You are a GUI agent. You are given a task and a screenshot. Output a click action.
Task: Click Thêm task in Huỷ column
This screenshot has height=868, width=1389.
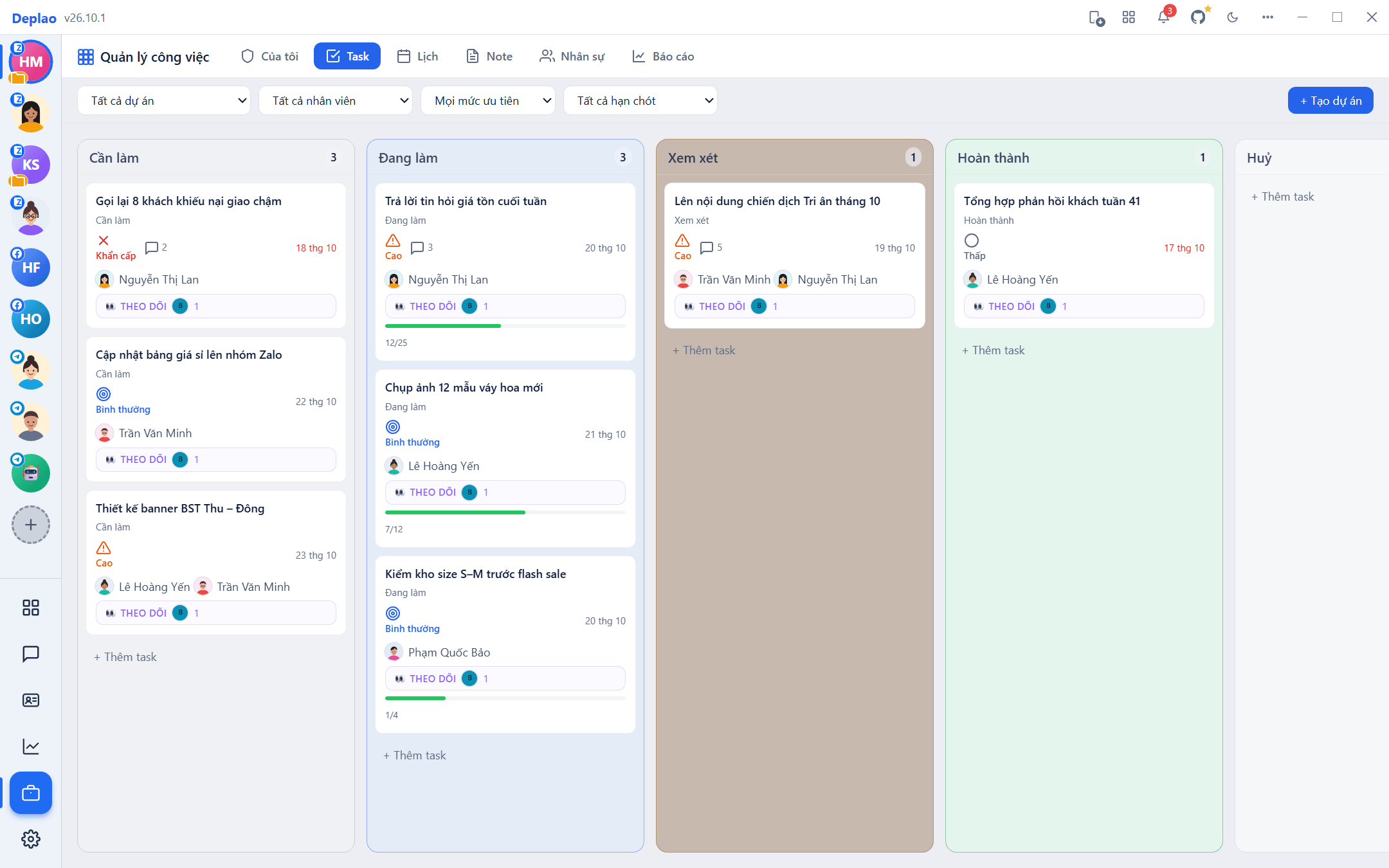(x=1283, y=197)
